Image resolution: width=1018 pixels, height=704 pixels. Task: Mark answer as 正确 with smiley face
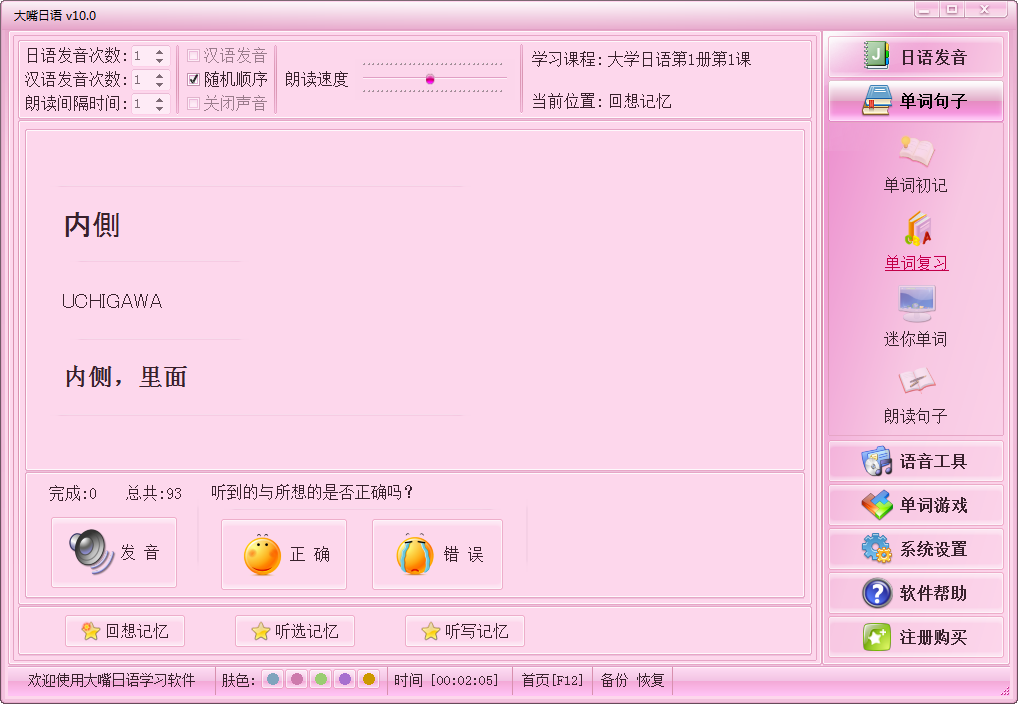284,554
